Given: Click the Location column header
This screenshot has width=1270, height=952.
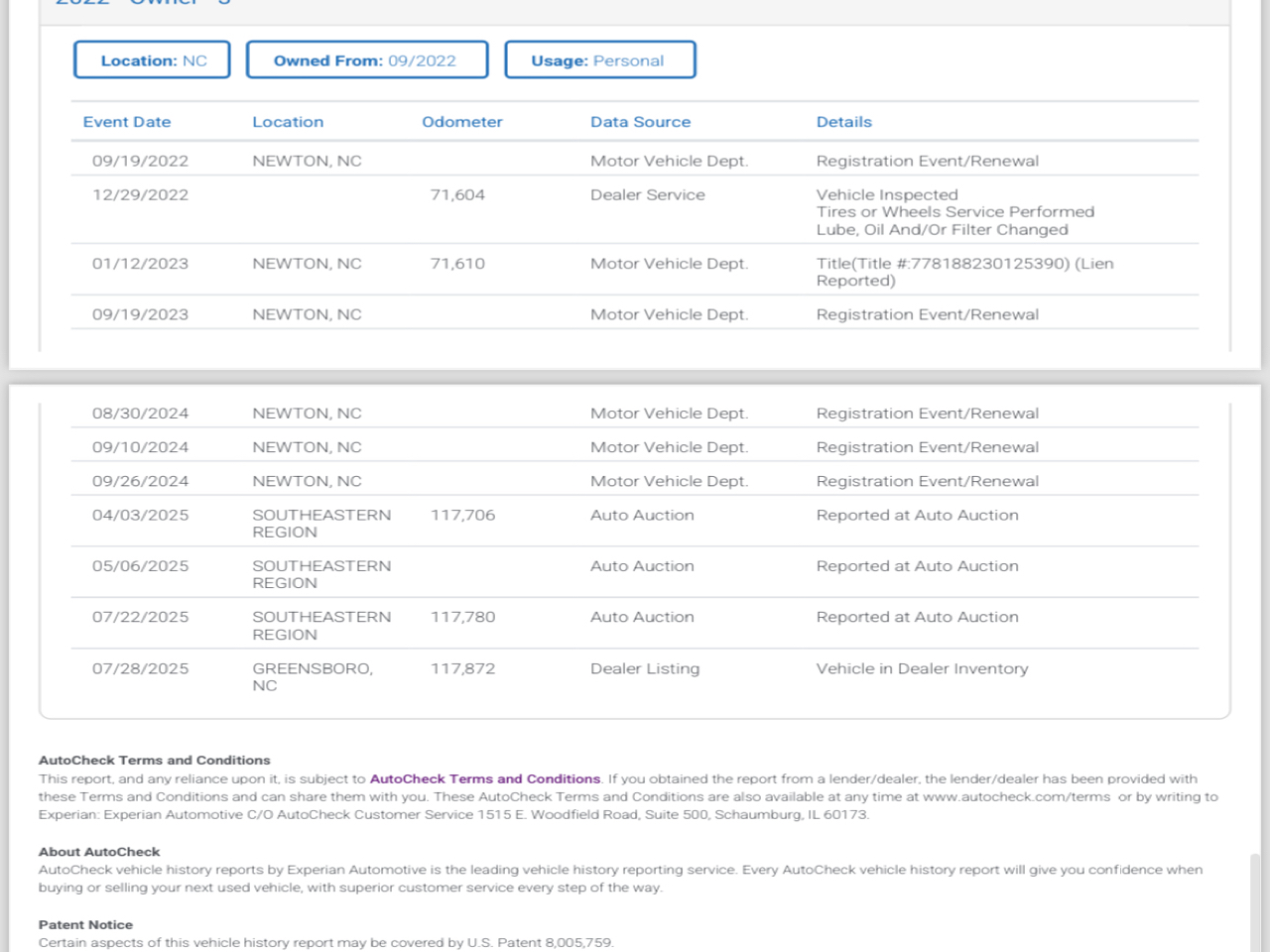Looking at the screenshot, I should coord(288,122).
